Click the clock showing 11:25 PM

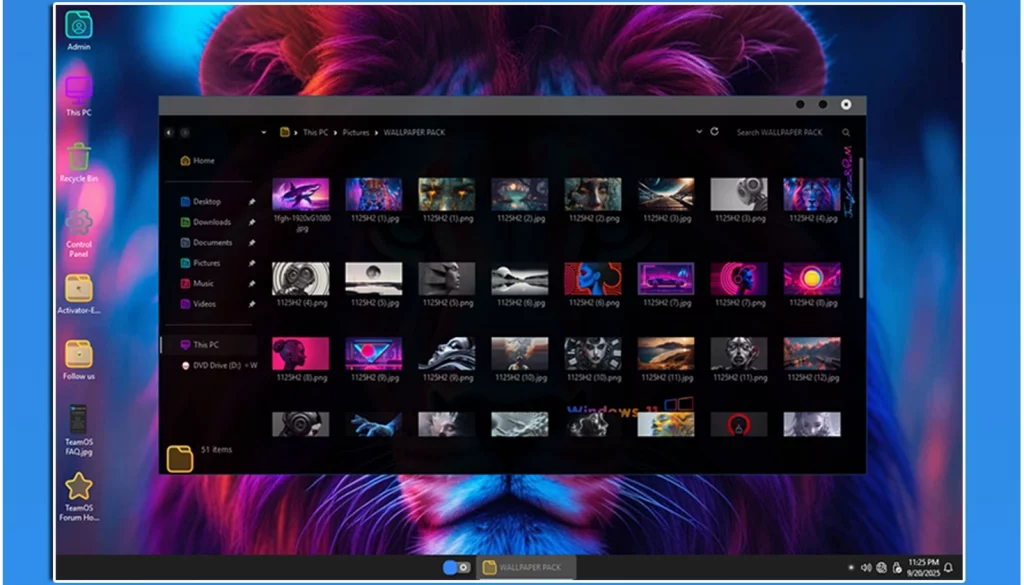(922, 568)
